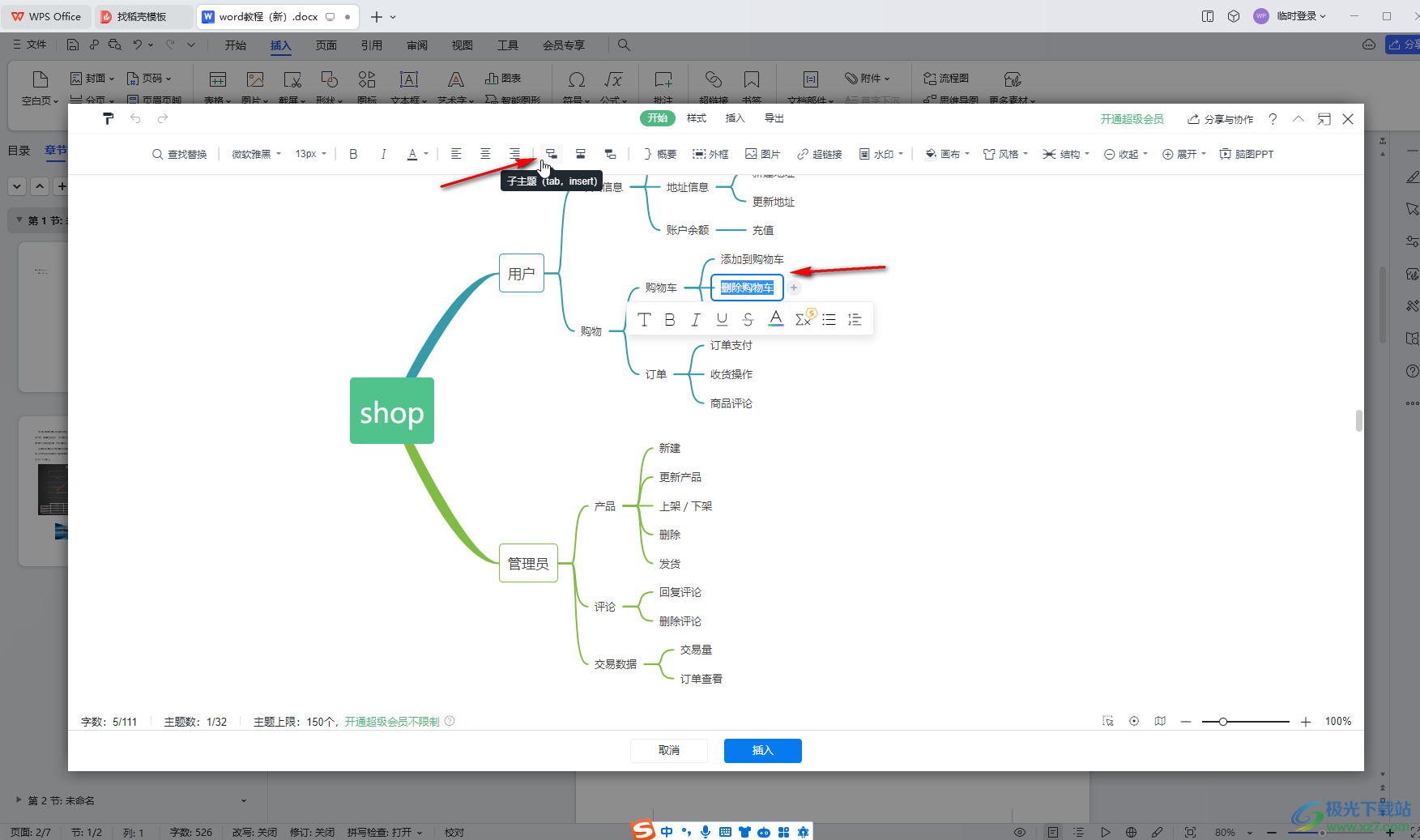Open the 风格 style dropdown
The height and width of the screenshot is (840, 1420).
pos(1006,154)
